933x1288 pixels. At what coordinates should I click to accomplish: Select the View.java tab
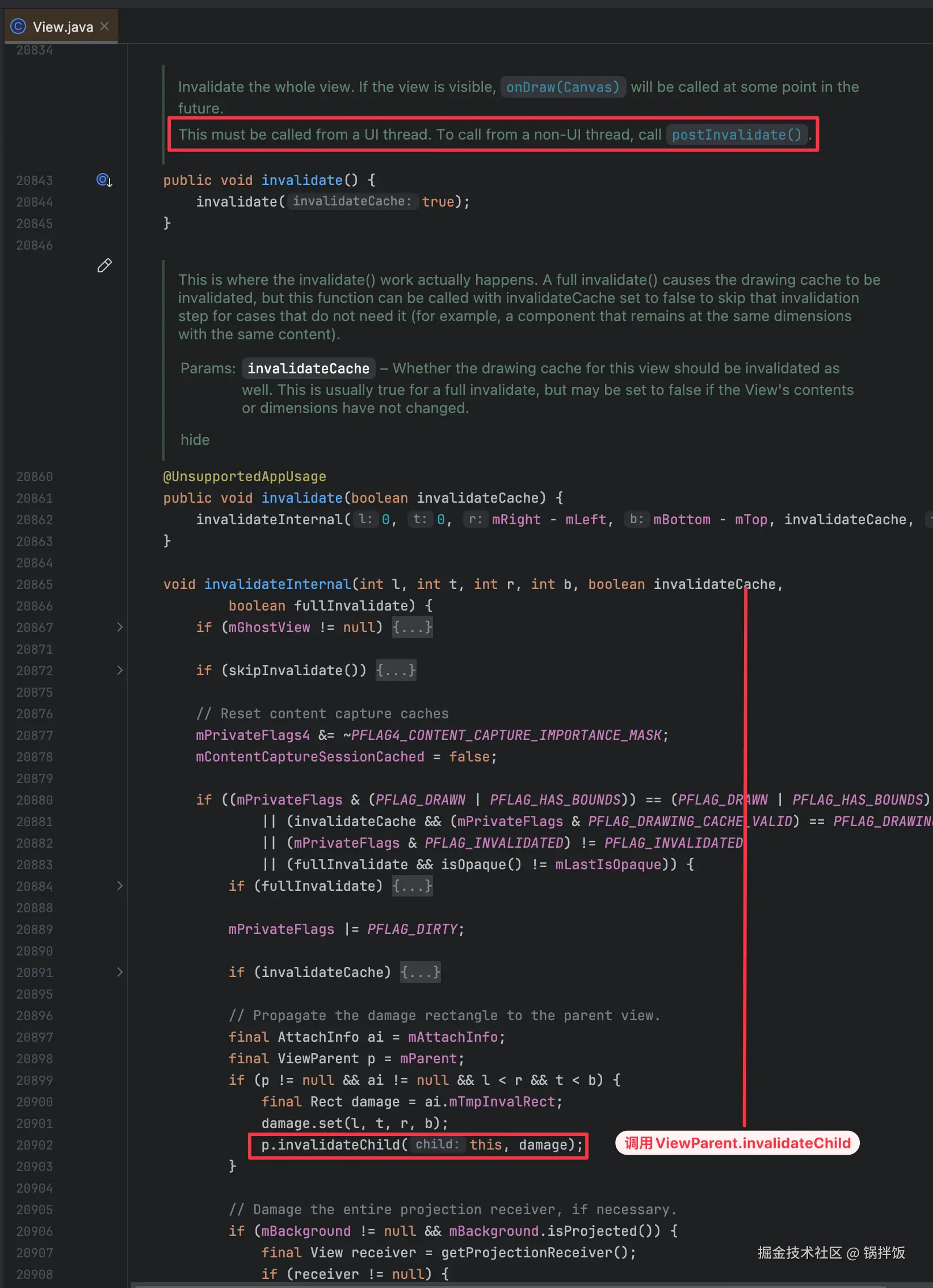[61, 26]
